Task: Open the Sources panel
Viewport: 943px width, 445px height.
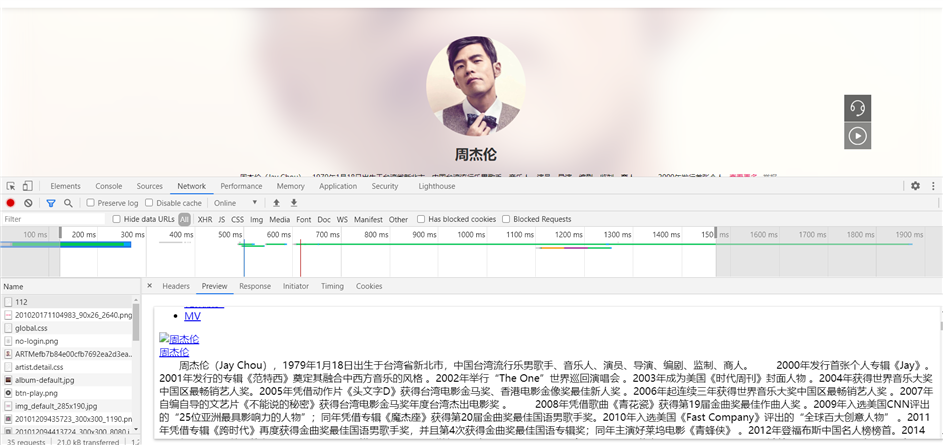Action: (150, 186)
